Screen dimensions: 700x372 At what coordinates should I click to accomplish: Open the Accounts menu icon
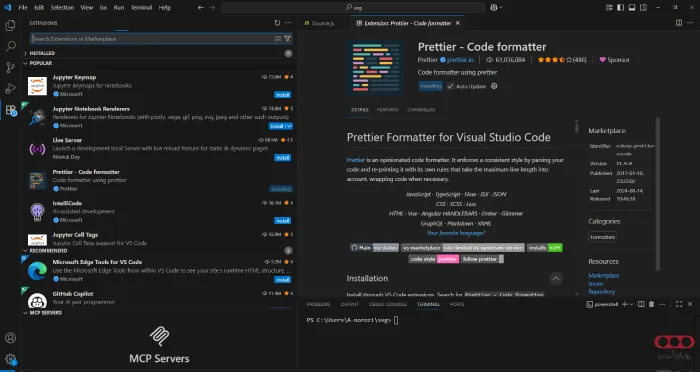pos(10,338)
